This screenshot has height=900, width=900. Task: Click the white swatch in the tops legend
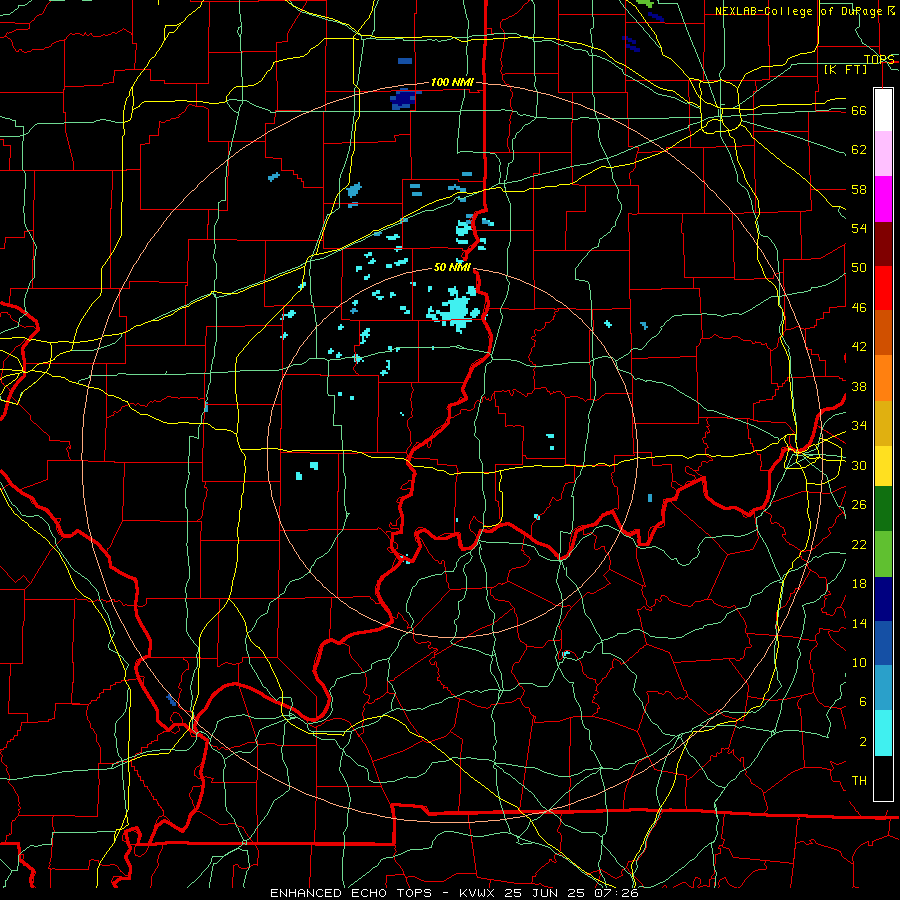click(x=883, y=110)
